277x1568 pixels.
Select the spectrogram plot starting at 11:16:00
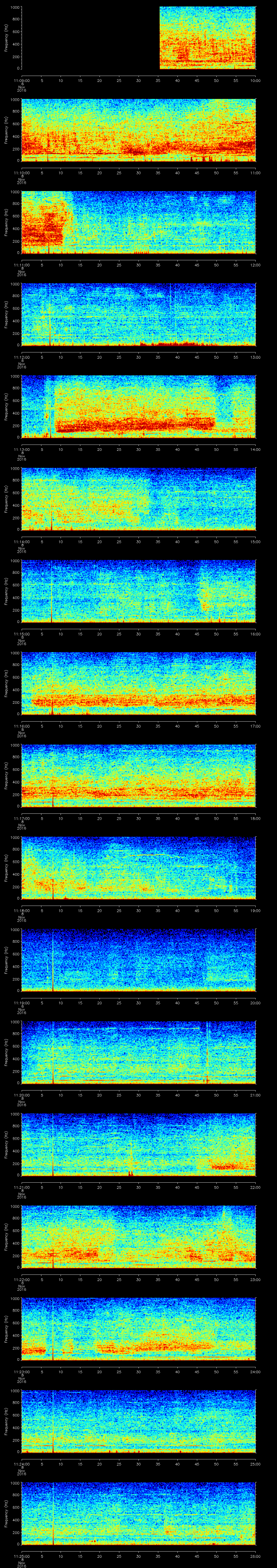tap(138, 683)
